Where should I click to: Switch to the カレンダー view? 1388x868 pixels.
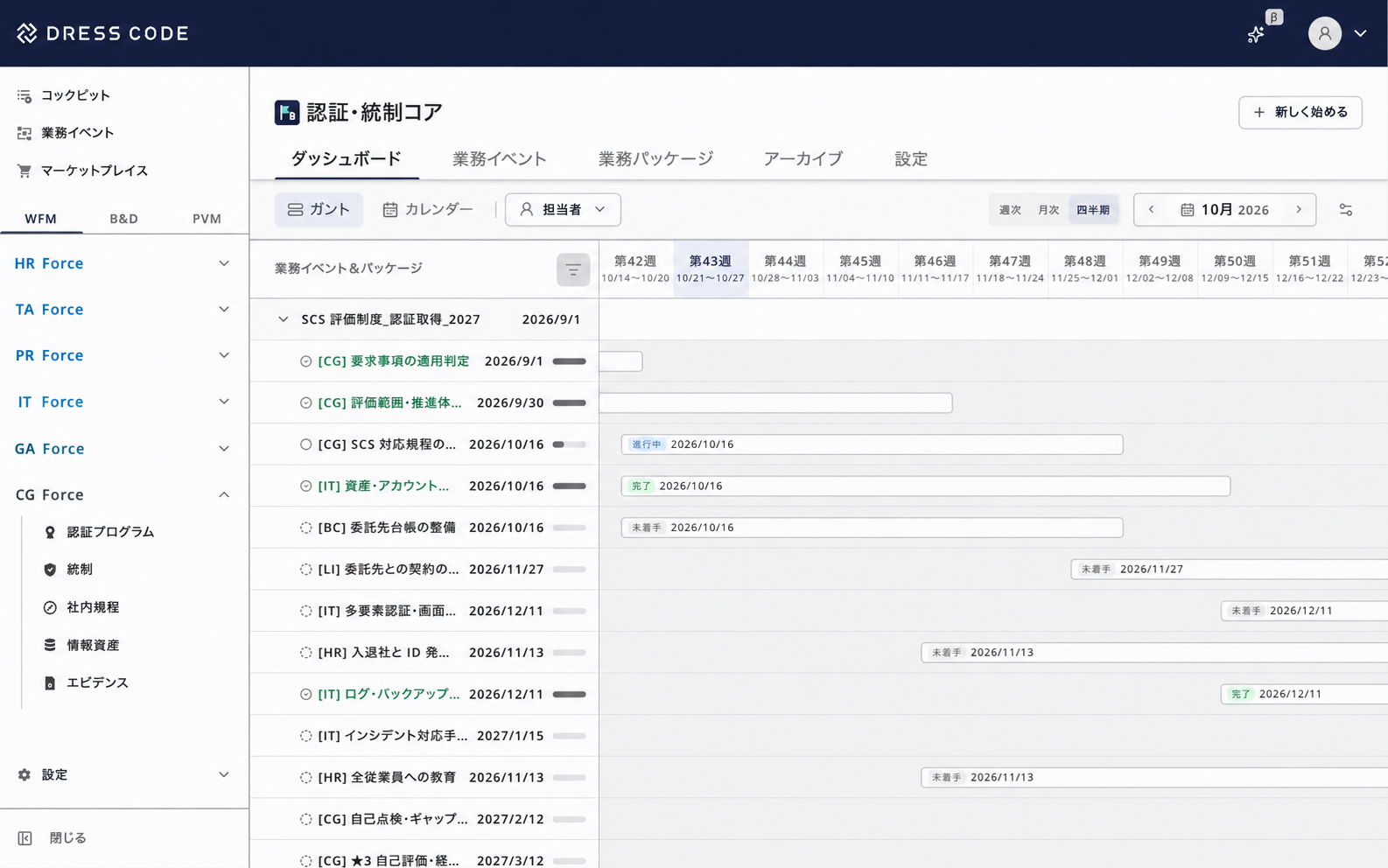point(428,210)
